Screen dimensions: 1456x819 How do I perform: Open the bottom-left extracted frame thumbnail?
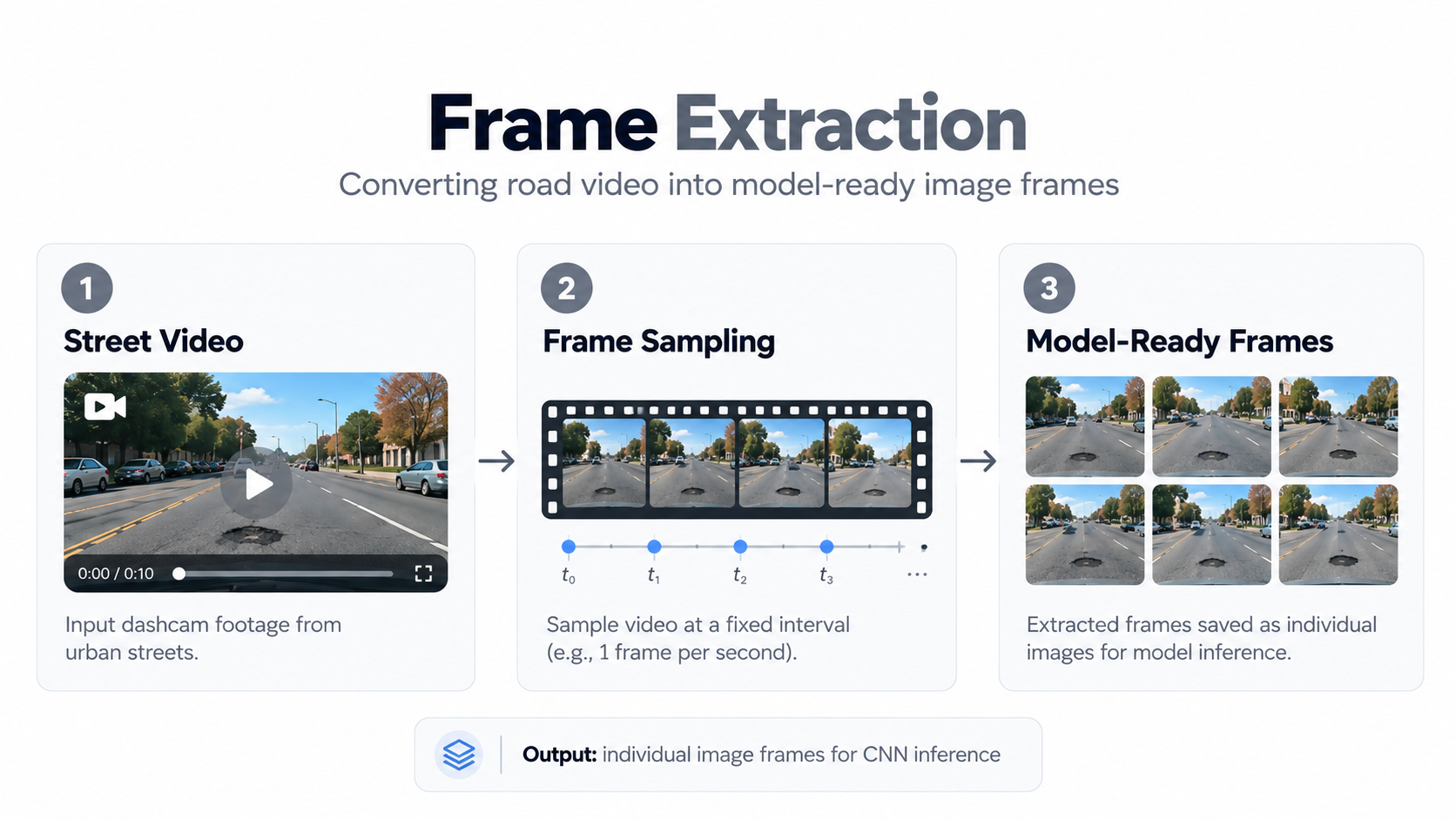(x=1085, y=534)
